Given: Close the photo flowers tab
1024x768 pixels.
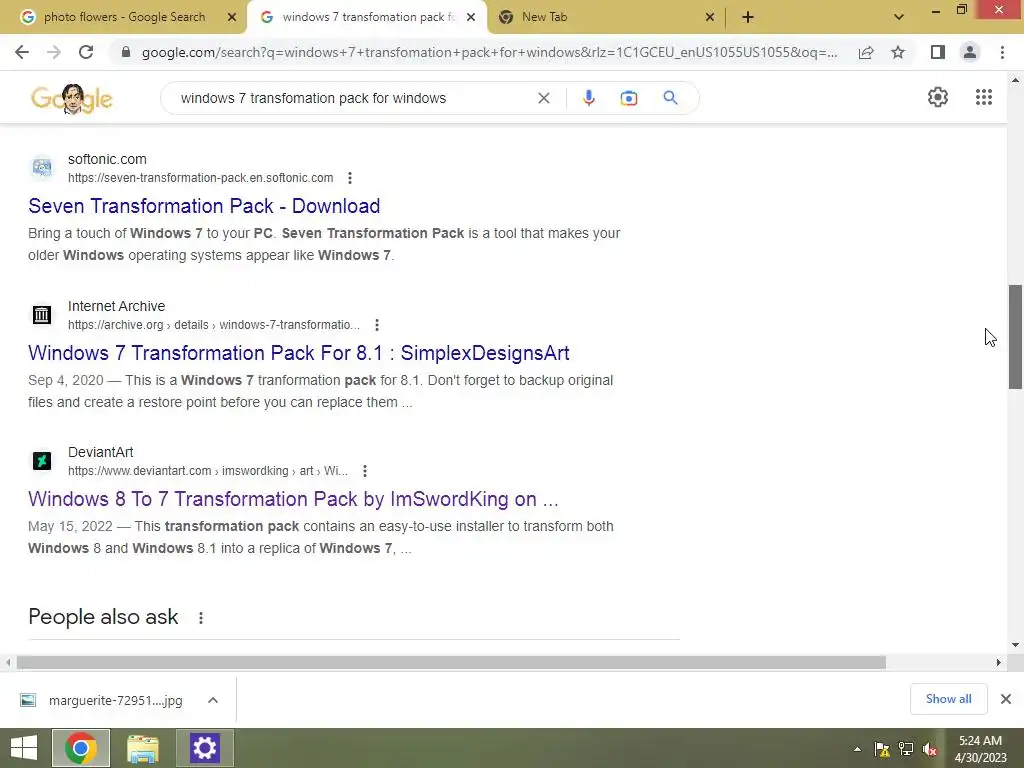Looking at the screenshot, I should coord(232,17).
